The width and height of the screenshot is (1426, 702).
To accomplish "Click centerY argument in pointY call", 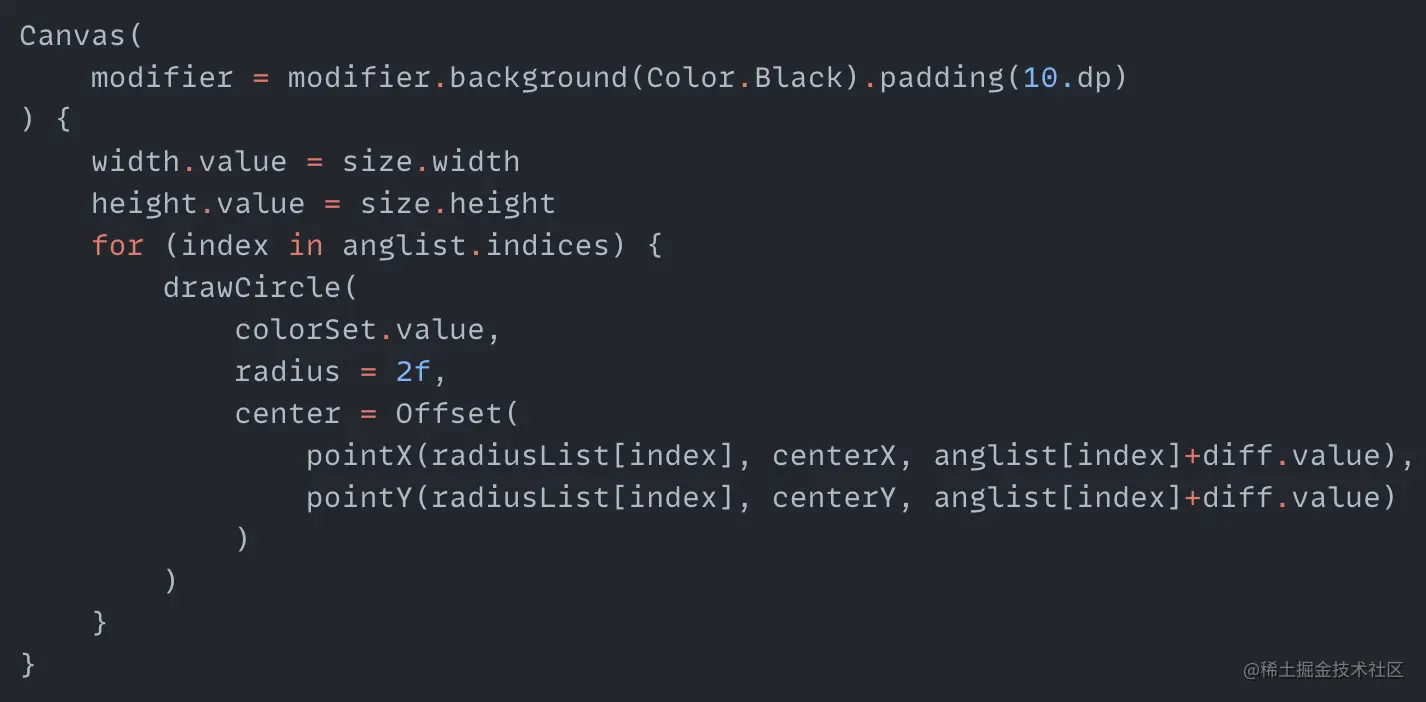I will (x=834, y=497).
